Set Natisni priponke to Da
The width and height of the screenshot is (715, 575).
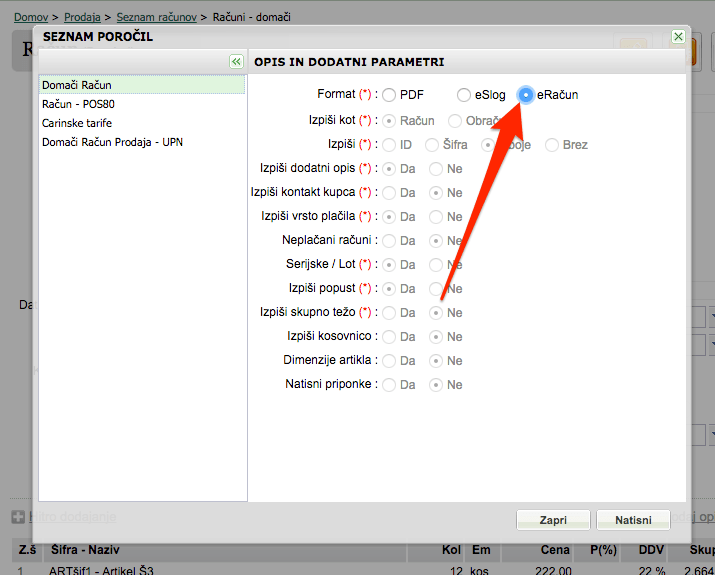(x=389, y=385)
